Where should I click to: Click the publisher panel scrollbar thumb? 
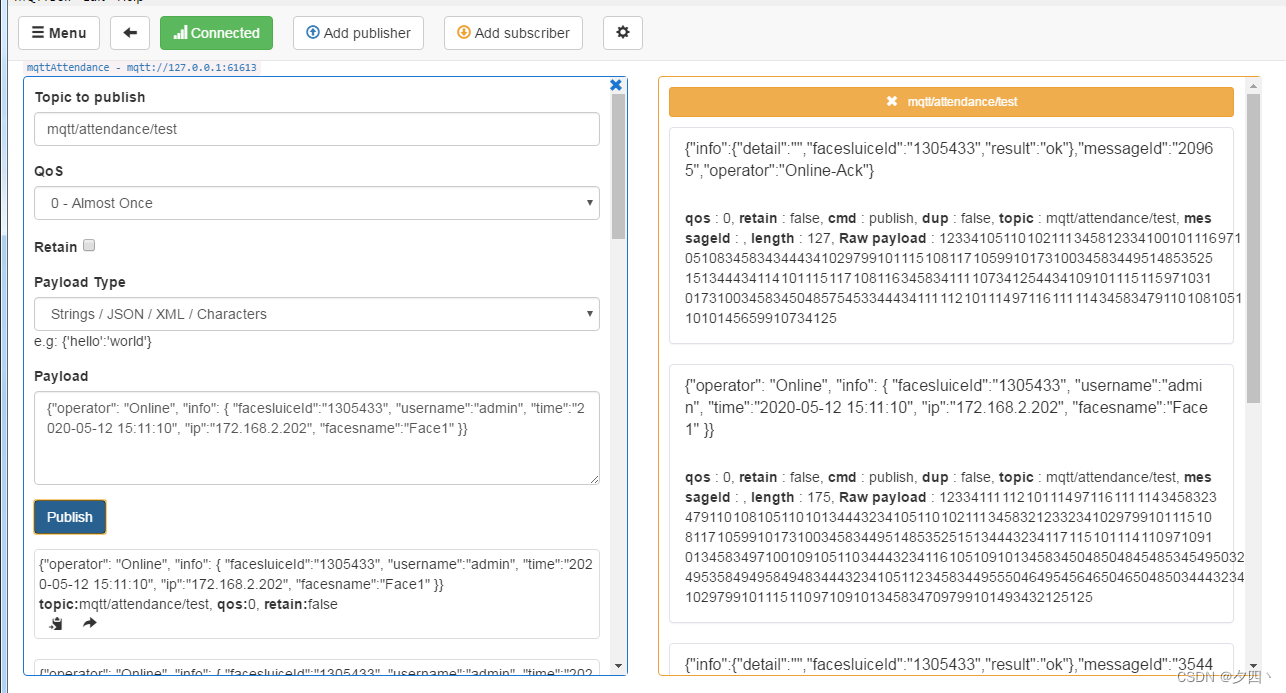(618, 166)
